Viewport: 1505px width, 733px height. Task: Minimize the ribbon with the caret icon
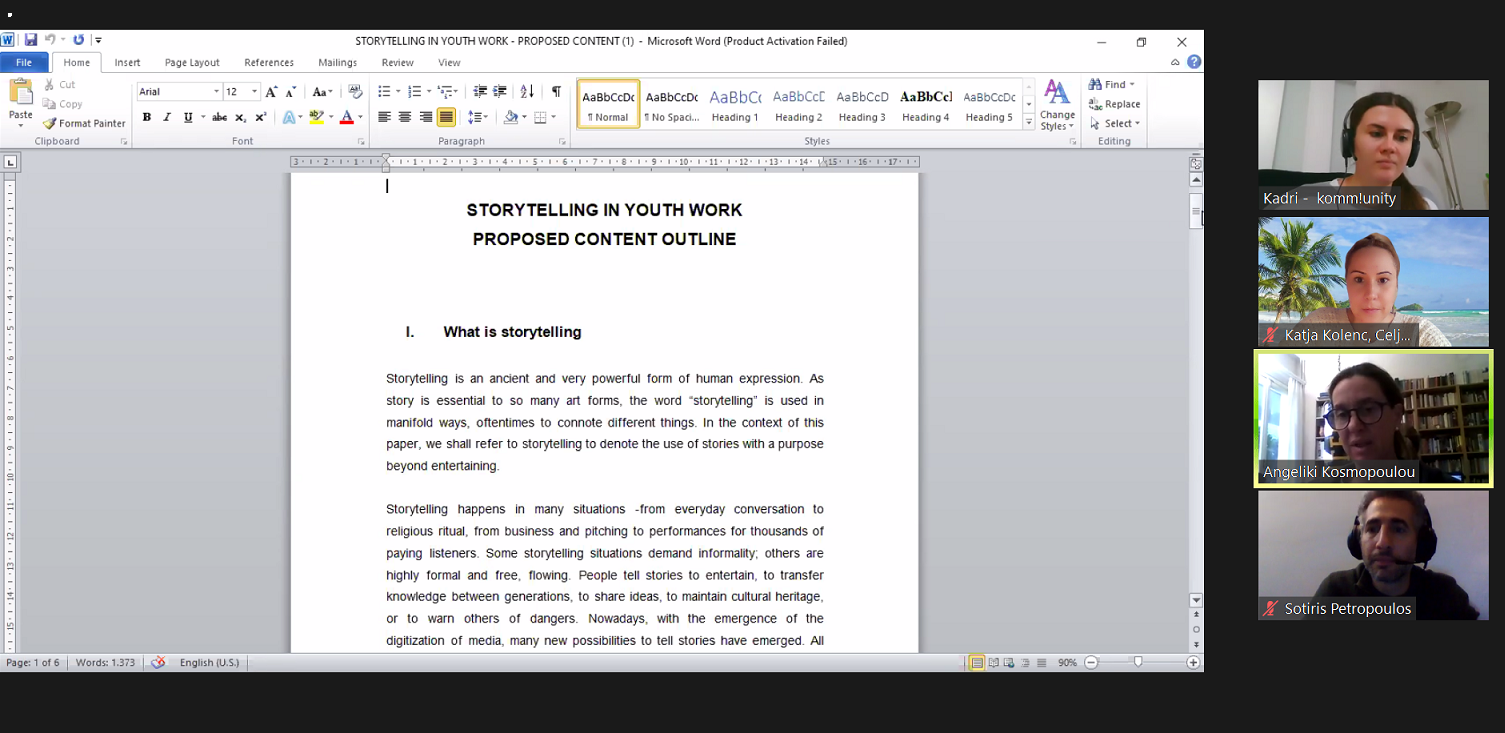[1176, 62]
